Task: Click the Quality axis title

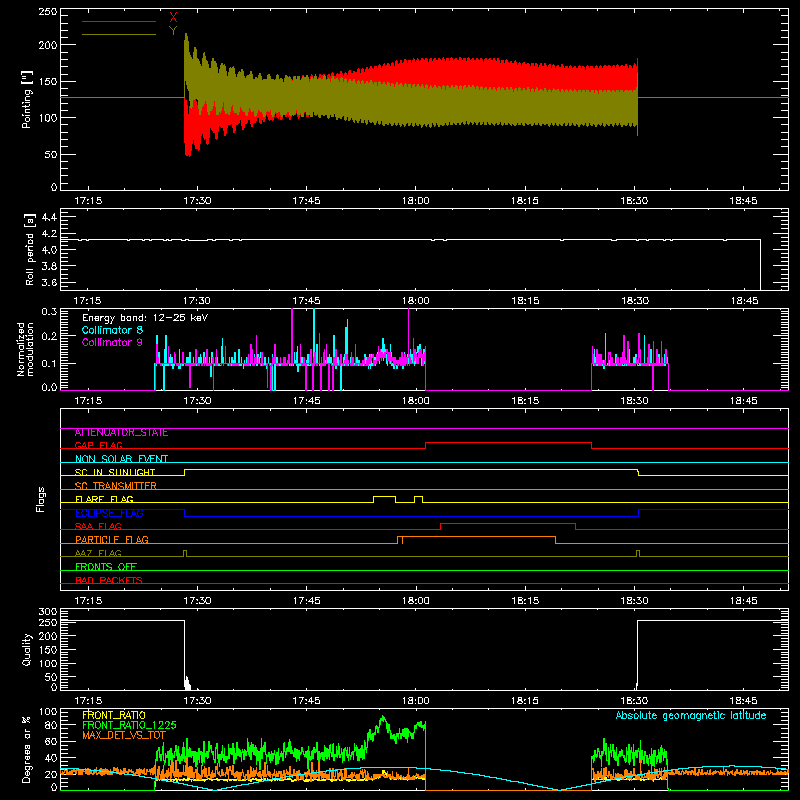Action: pyautogui.click(x=27, y=649)
